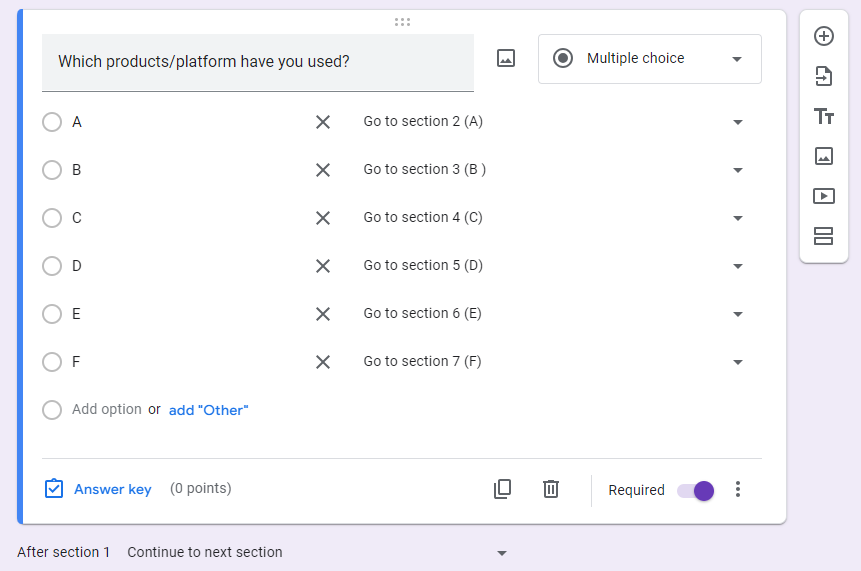Remove option C with the X button
Screen dimensions: 861x571
pos(323,218)
